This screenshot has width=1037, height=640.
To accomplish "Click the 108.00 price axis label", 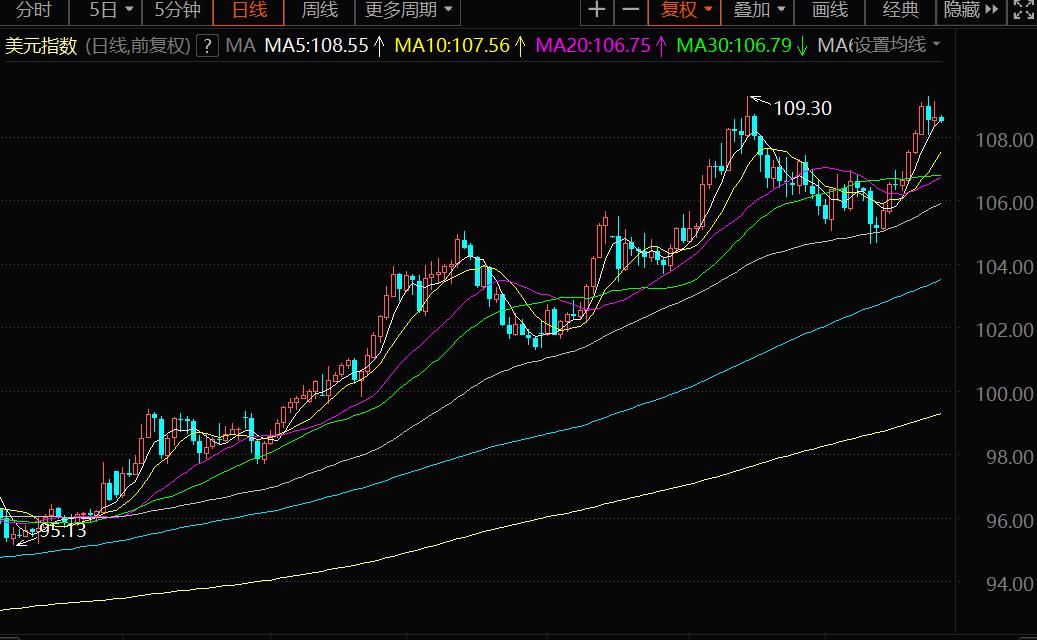I will pos(1004,140).
